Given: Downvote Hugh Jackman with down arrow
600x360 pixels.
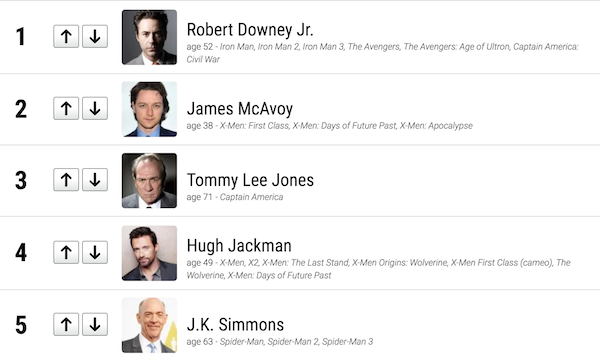Looking at the screenshot, I should pos(95,252).
